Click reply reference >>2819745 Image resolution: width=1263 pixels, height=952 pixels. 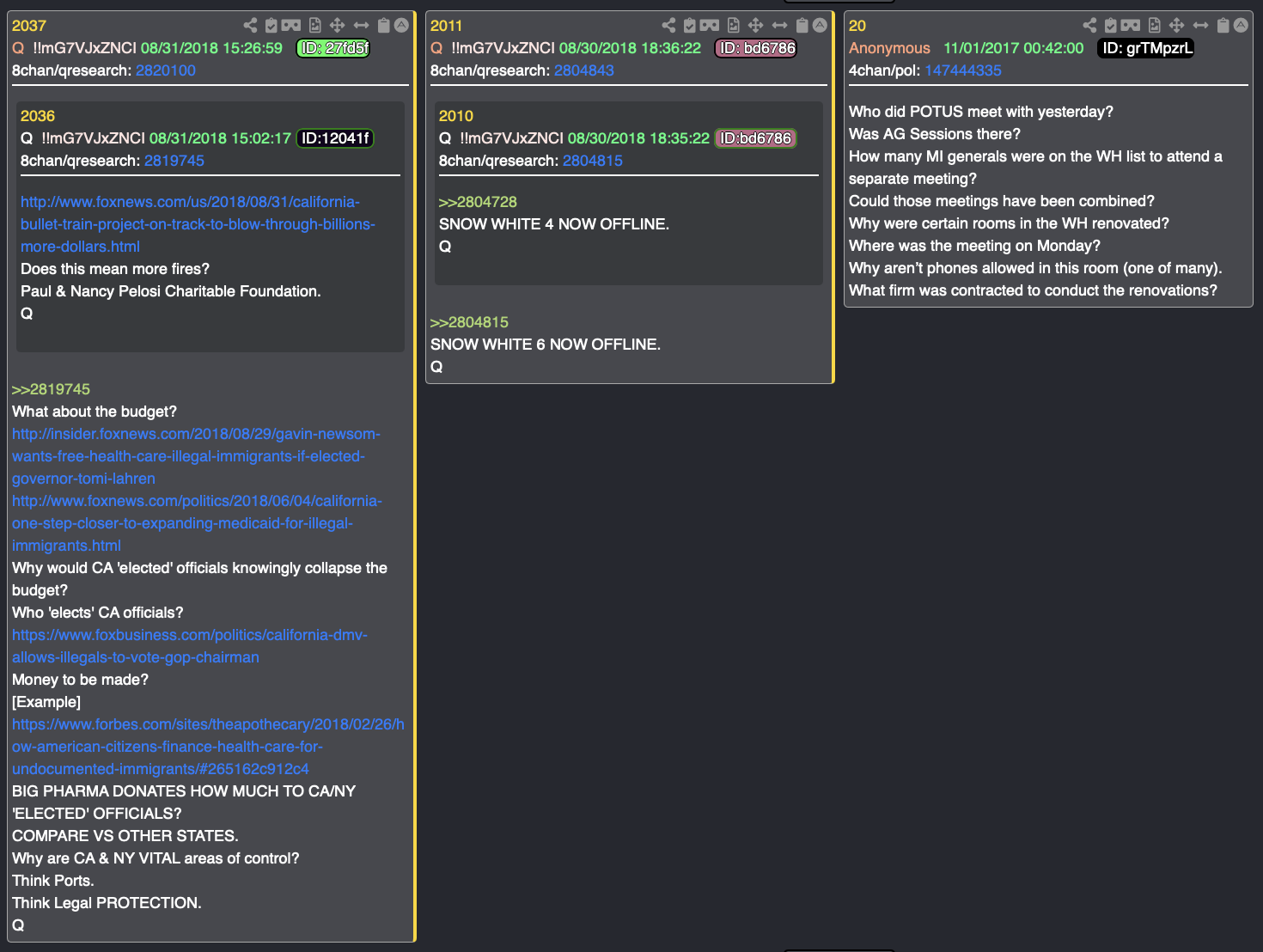click(51, 389)
